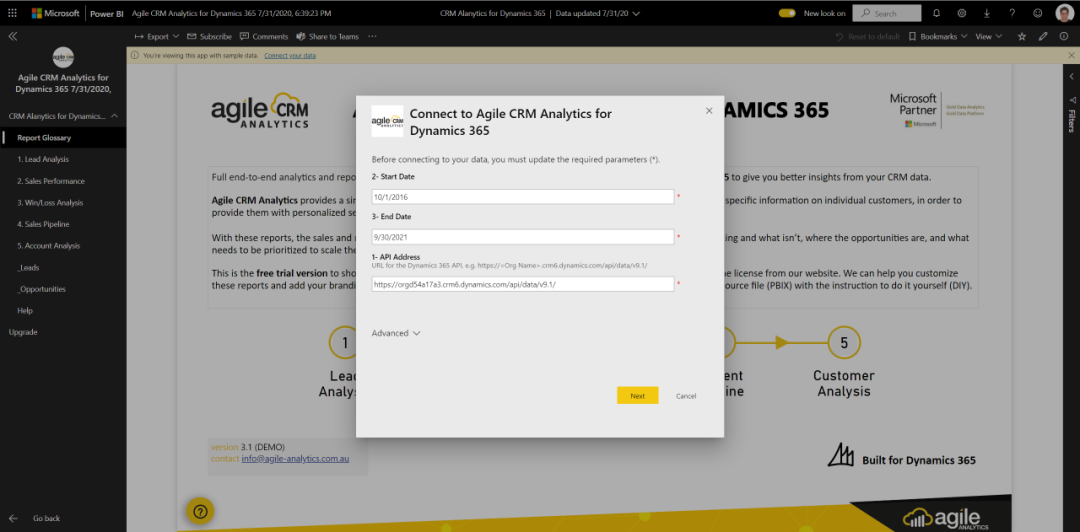Expand the Advanced section in dialog

click(396, 333)
